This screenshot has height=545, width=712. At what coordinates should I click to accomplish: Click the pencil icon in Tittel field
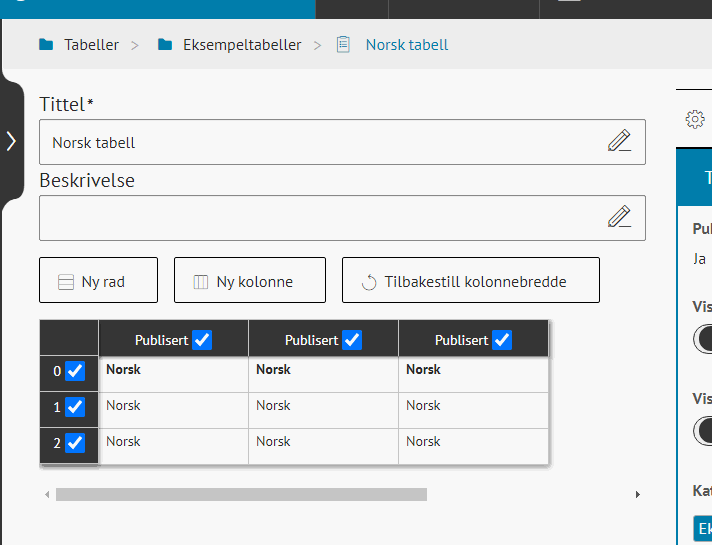click(x=619, y=141)
